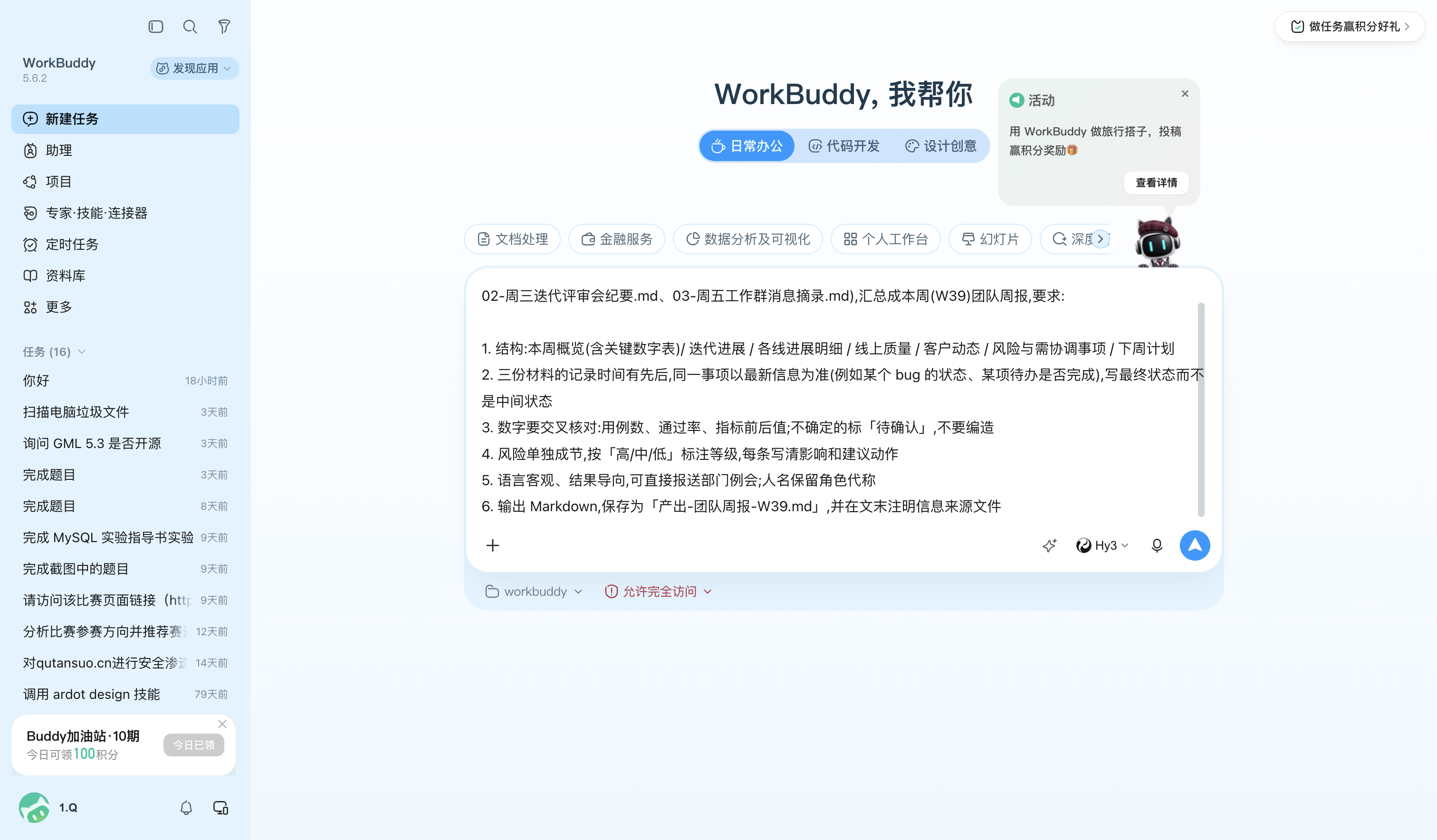Open 询问 GML 5.3 是否开源 task

tap(125, 443)
